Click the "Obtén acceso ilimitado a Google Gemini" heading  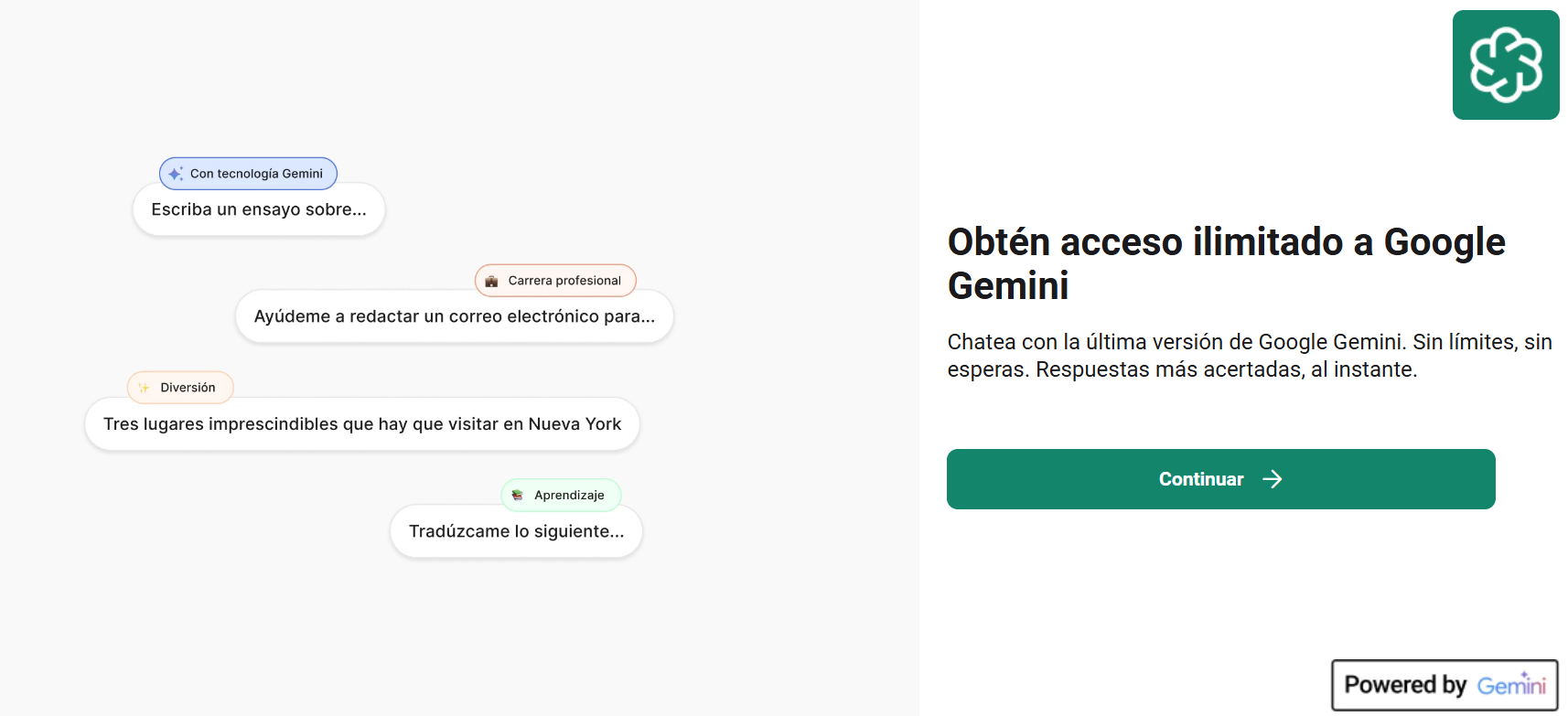tap(1226, 263)
